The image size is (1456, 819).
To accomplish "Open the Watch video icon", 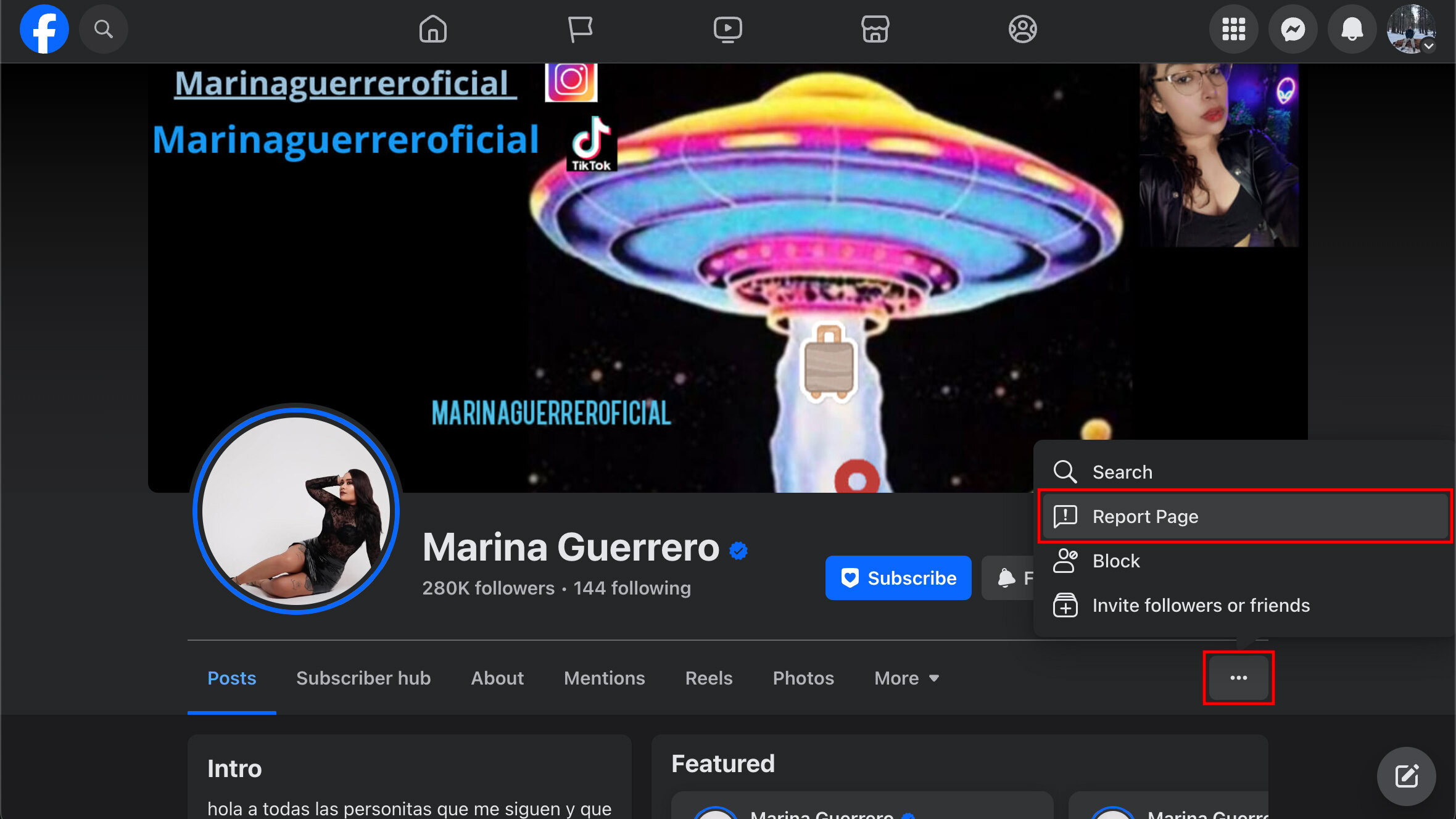I will tap(727, 29).
